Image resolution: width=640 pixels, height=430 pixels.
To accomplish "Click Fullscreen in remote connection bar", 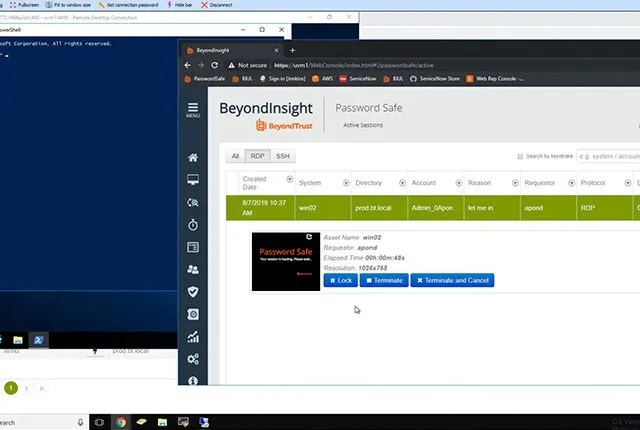I will click(x=24, y=5).
